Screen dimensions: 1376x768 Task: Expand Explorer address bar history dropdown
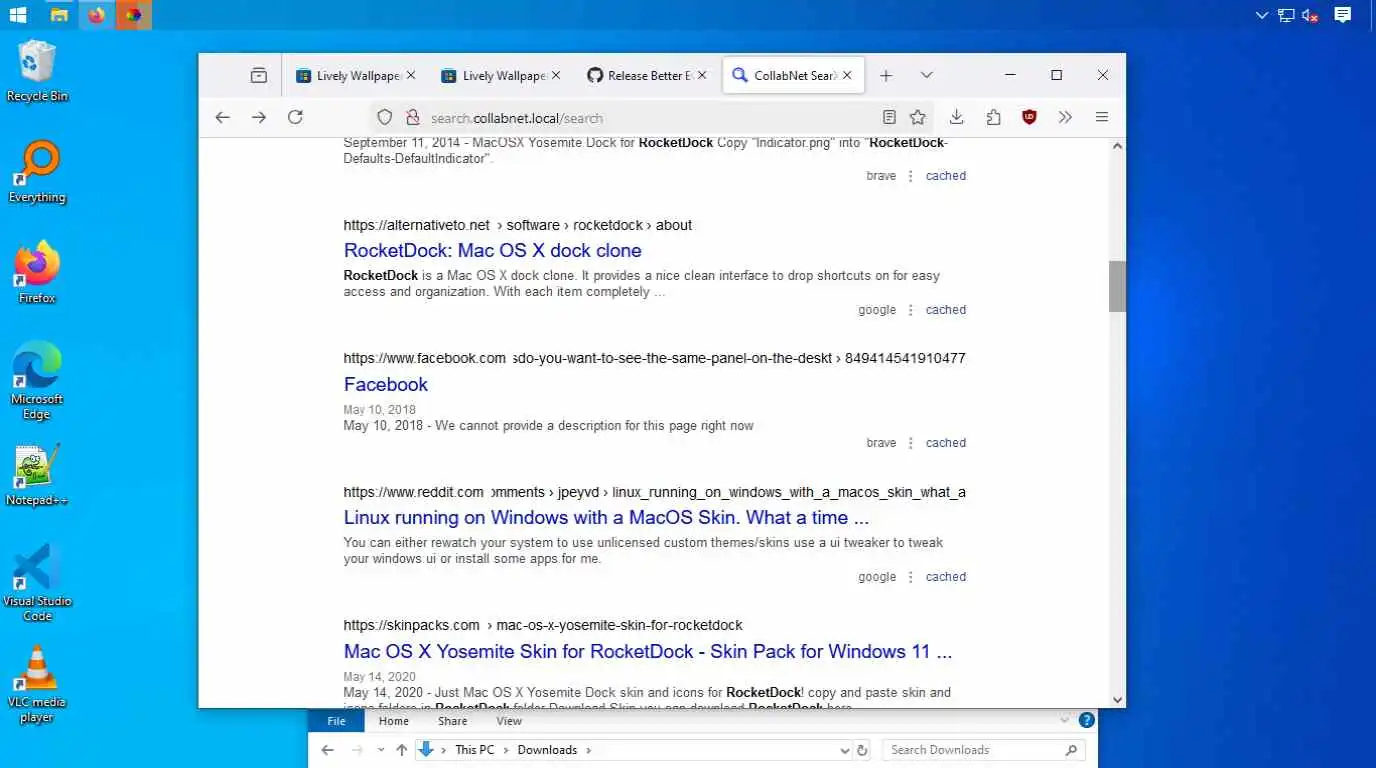(847, 750)
